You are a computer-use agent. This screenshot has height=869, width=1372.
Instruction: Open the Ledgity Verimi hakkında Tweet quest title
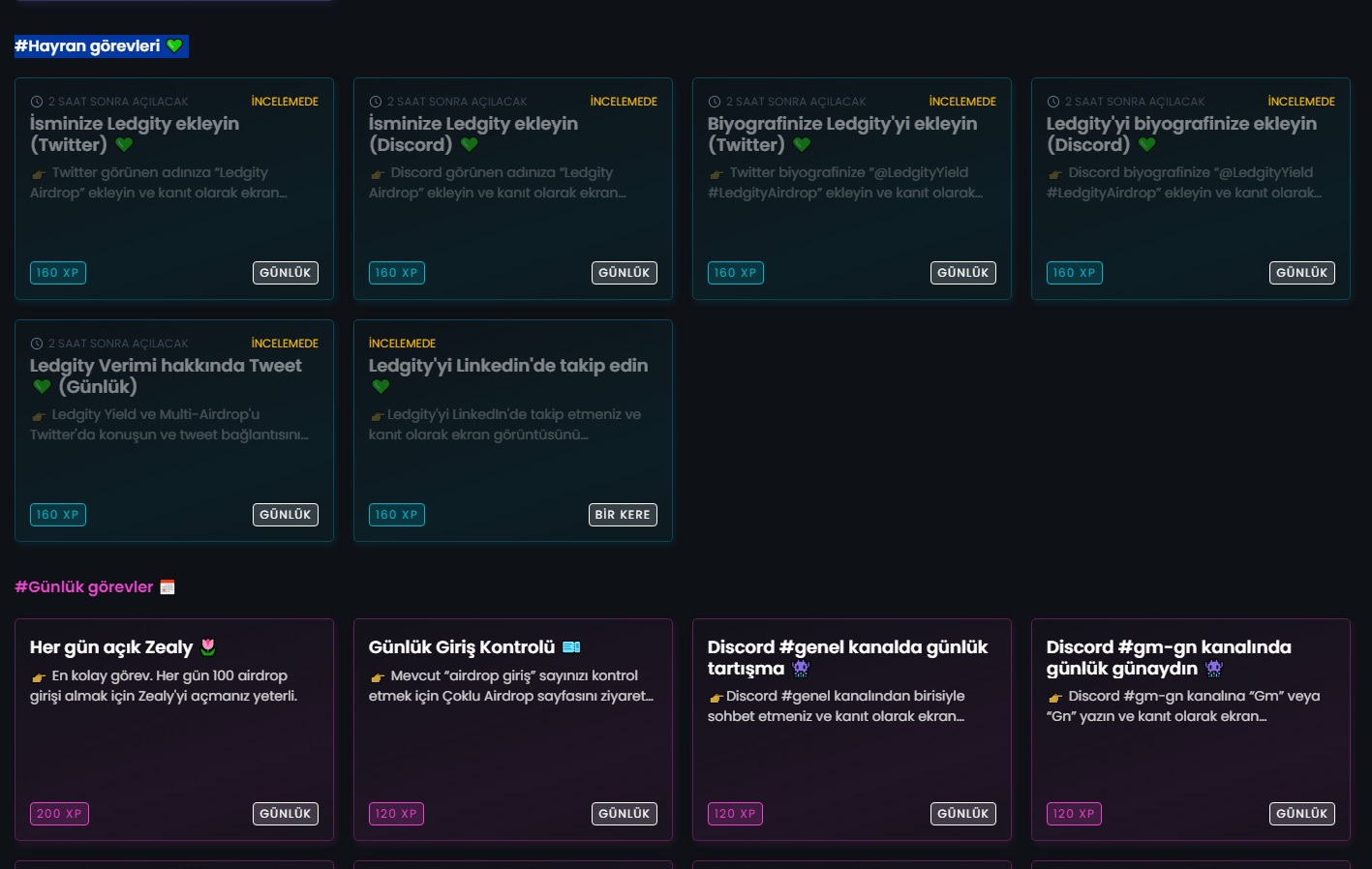[x=166, y=376]
